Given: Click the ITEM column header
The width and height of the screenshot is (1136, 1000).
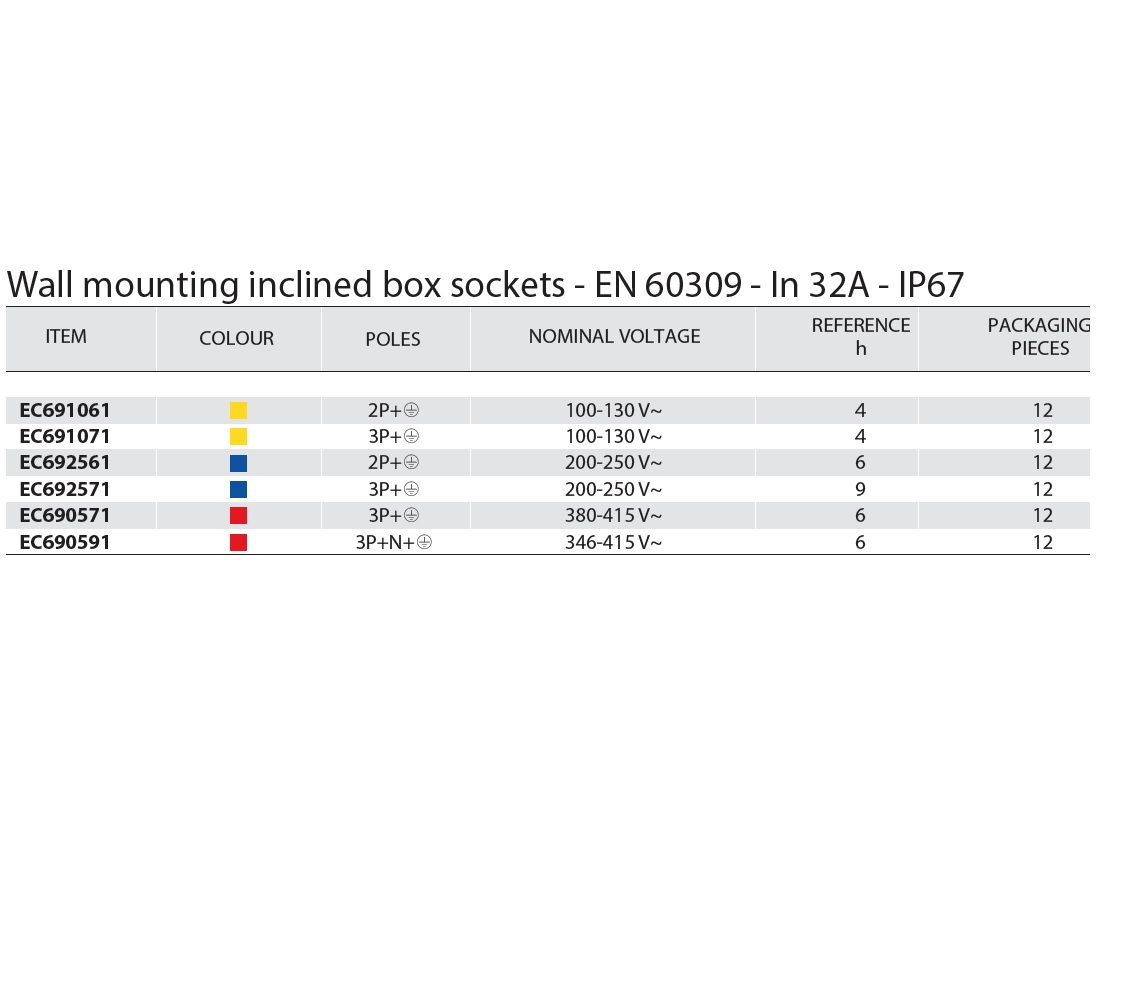Looking at the screenshot, I should pos(66,336).
